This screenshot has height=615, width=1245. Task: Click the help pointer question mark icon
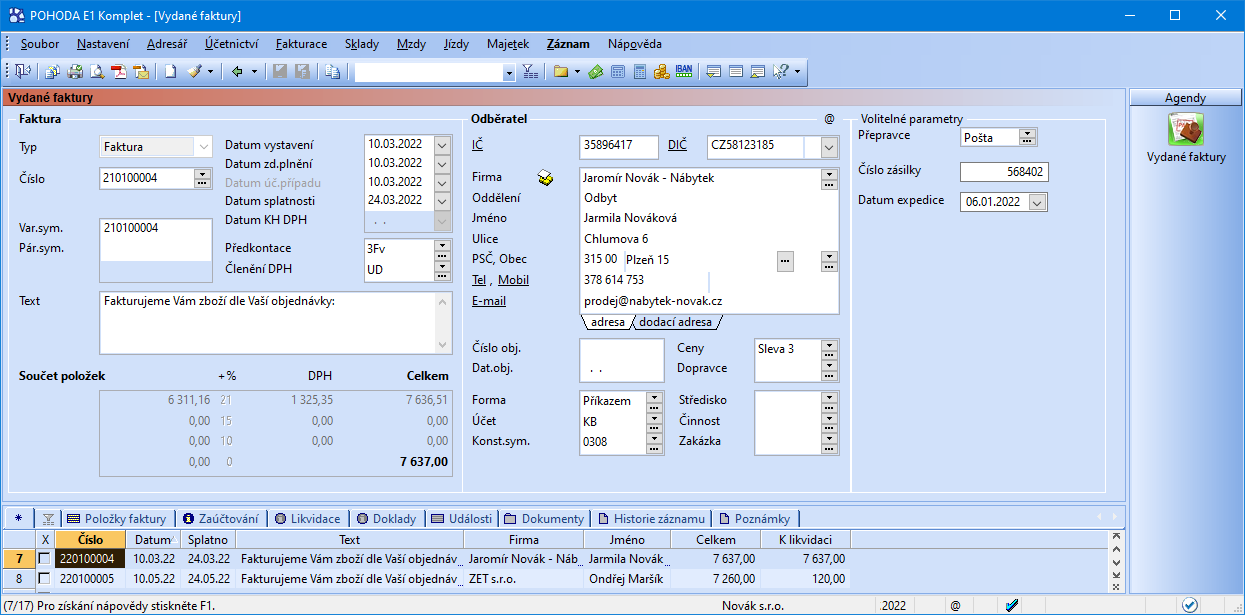pos(781,71)
